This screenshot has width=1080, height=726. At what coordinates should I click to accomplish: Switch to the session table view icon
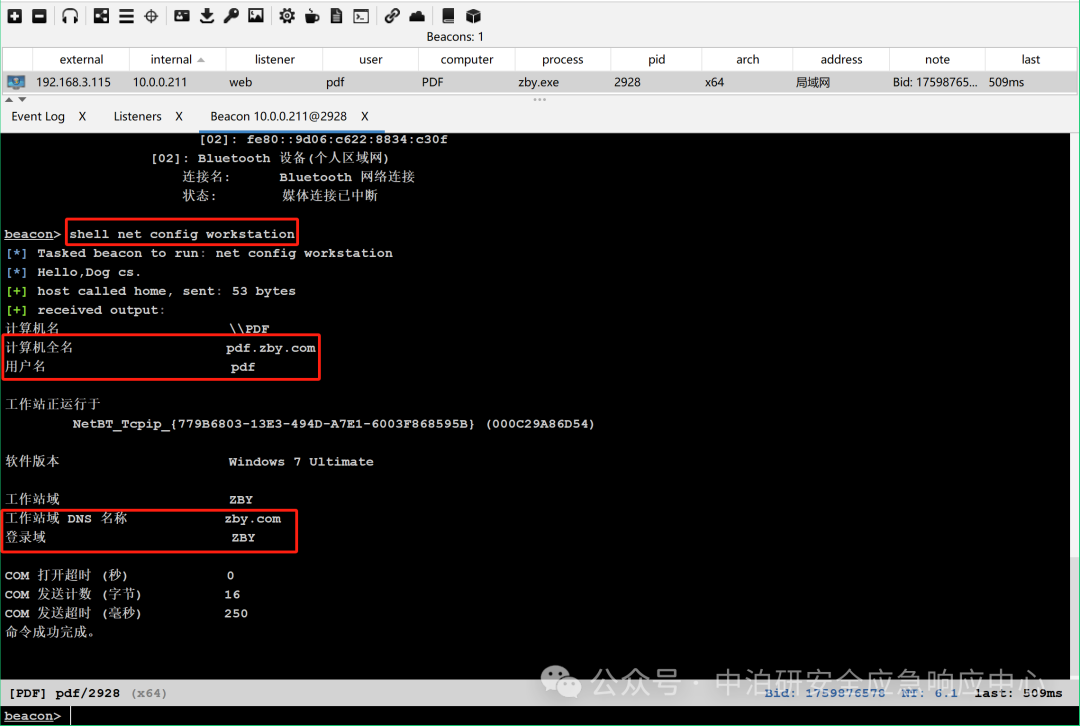coord(126,15)
